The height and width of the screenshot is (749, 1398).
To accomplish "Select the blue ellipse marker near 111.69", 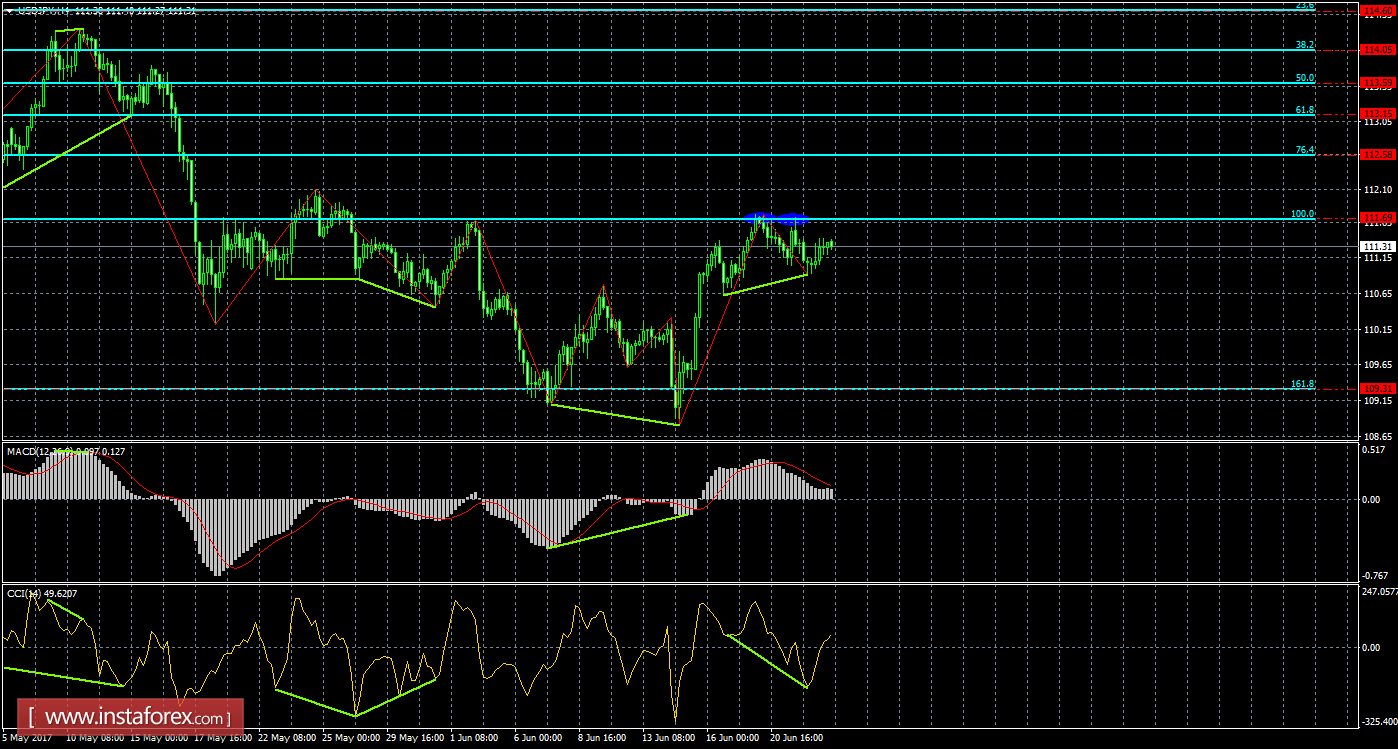I will (775, 217).
